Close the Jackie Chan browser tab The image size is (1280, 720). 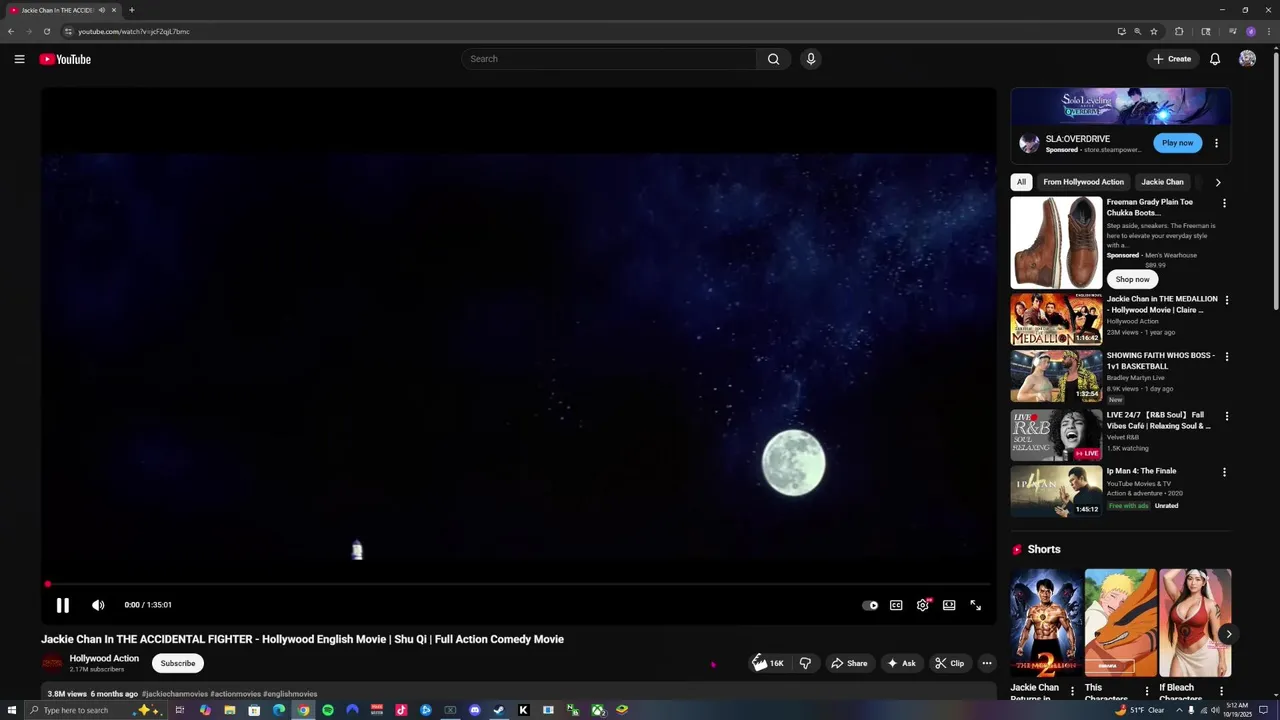coord(114,10)
